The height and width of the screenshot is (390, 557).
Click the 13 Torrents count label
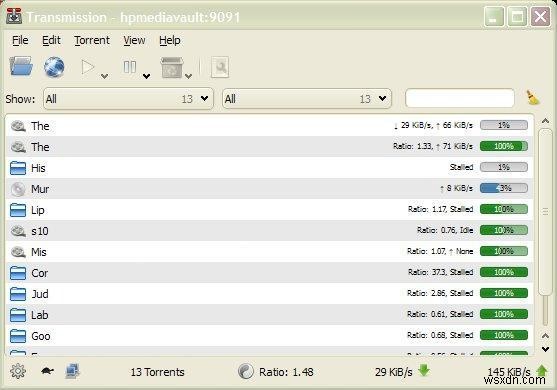click(x=157, y=372)
